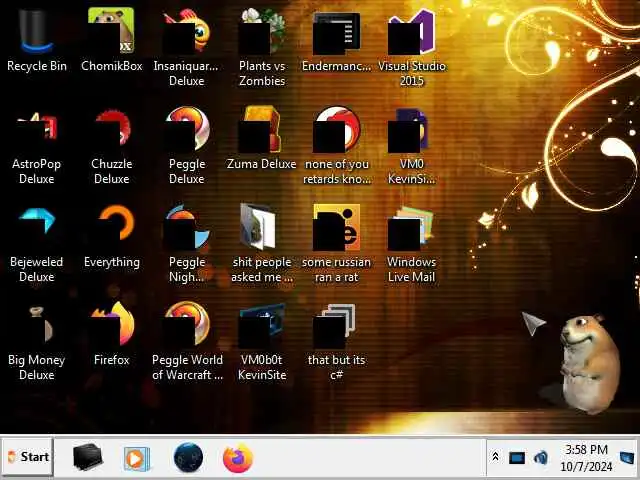Expand the hidden tray icons chevron
The height and width of the screenshot is (480, 640).
(x=495, y=457)
